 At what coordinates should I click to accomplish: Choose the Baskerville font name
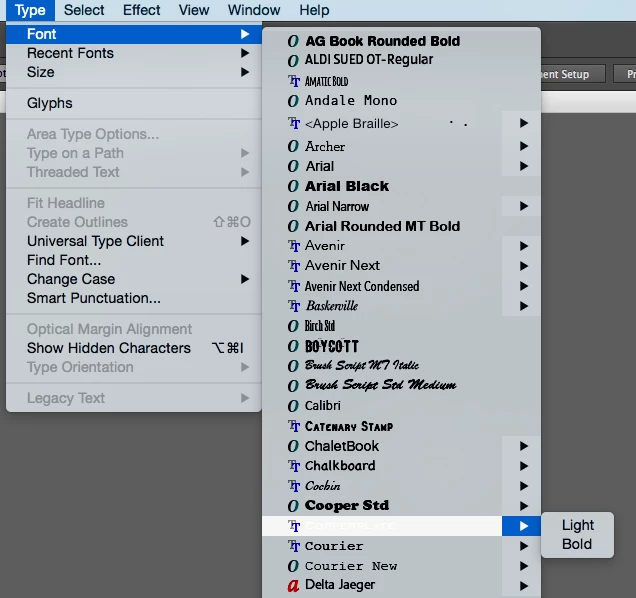332,306
